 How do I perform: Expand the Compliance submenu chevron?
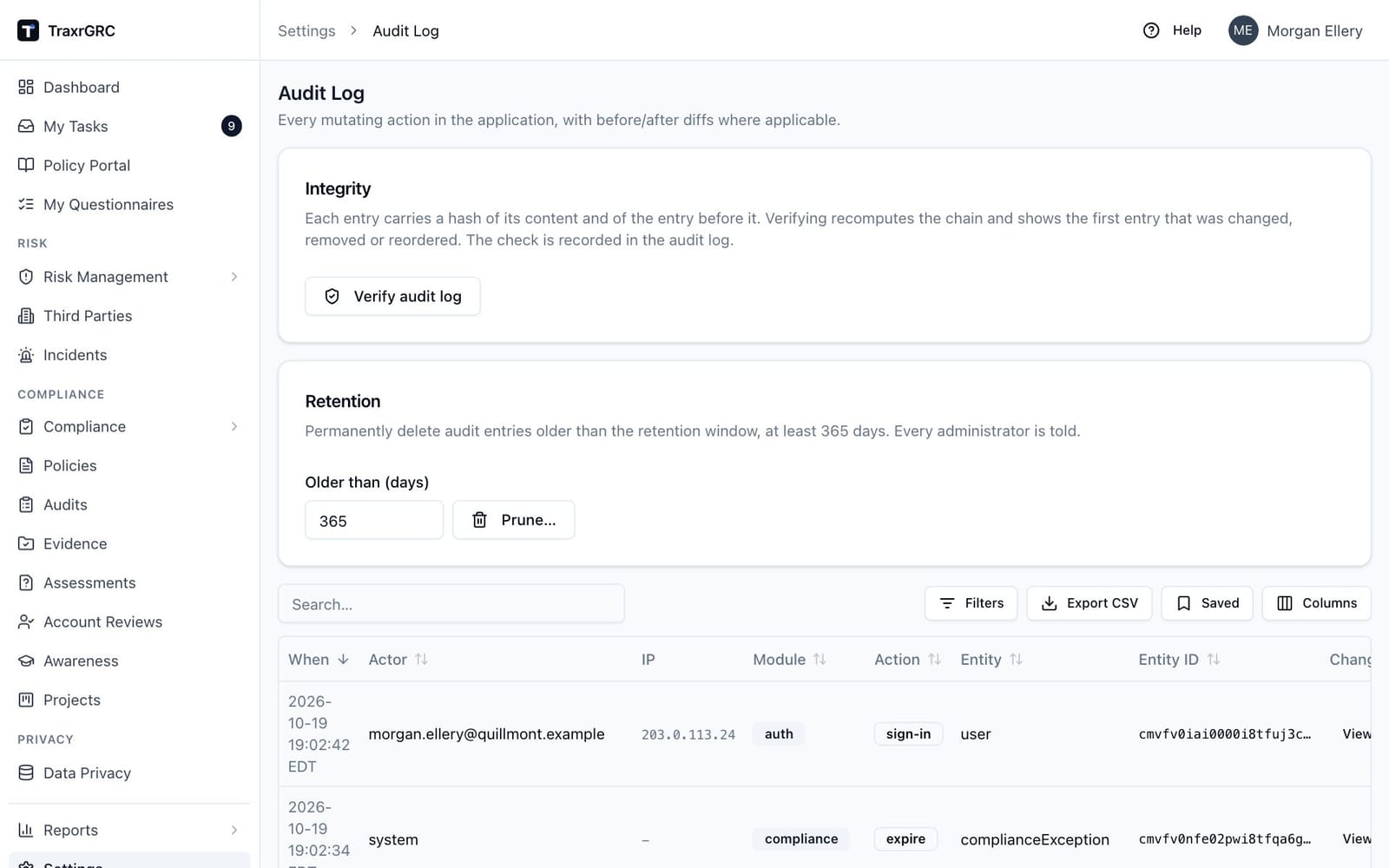point(234,426)
